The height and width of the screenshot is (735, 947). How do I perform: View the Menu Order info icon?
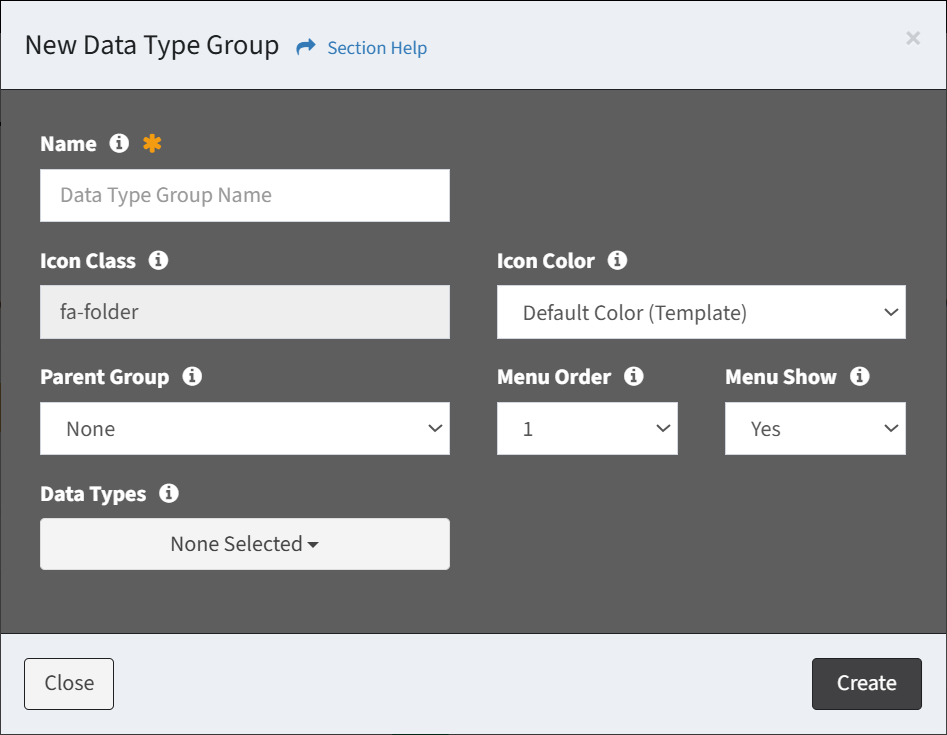tap(633, 377)
